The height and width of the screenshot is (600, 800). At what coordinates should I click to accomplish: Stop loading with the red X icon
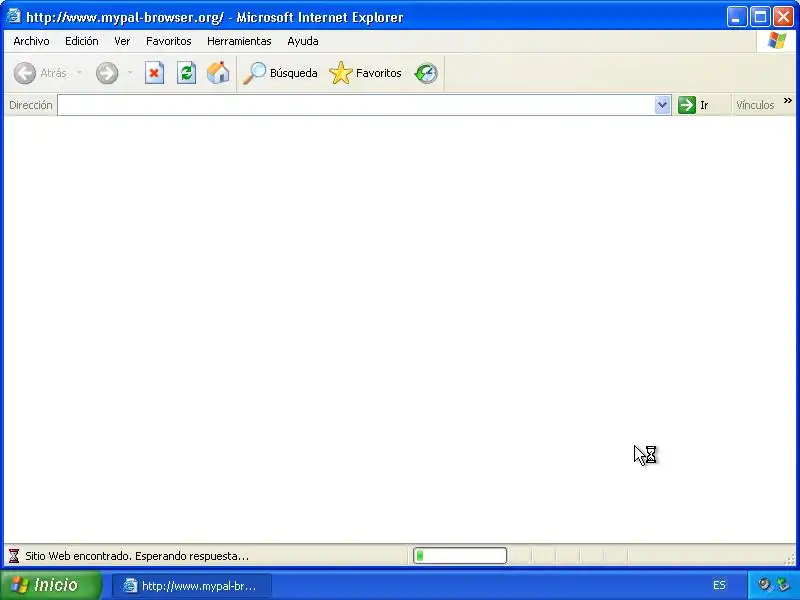click(154, 73)
